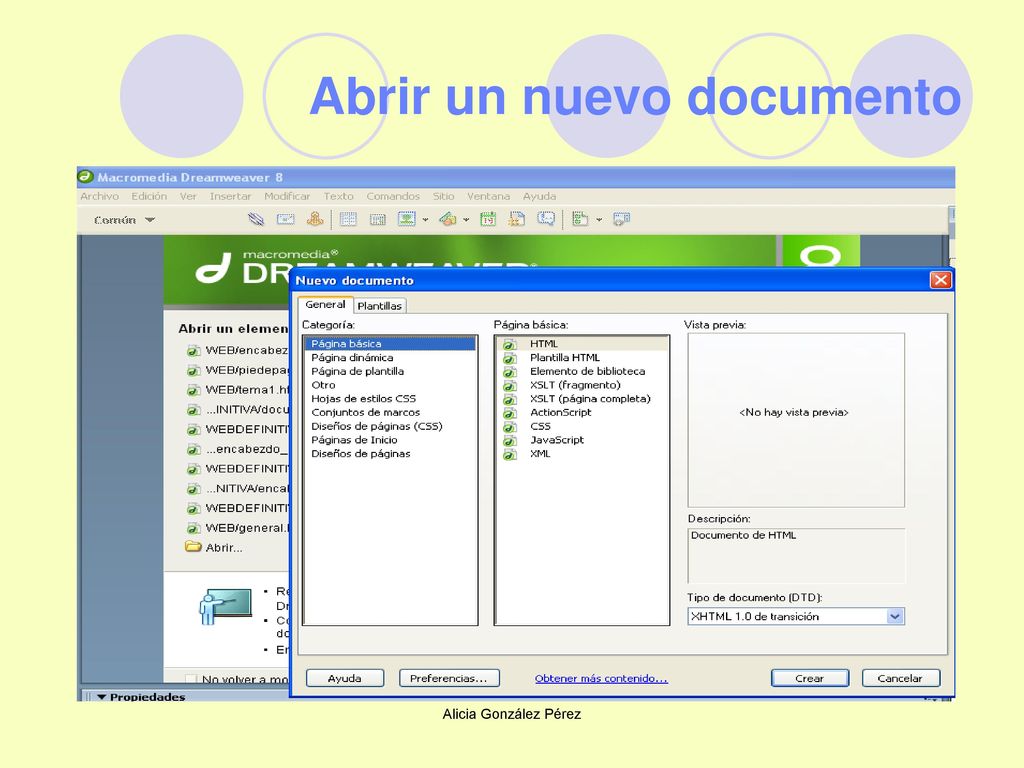
Task: Tick the "No volver a mostrar" checkbox
Action: (191, 679)
